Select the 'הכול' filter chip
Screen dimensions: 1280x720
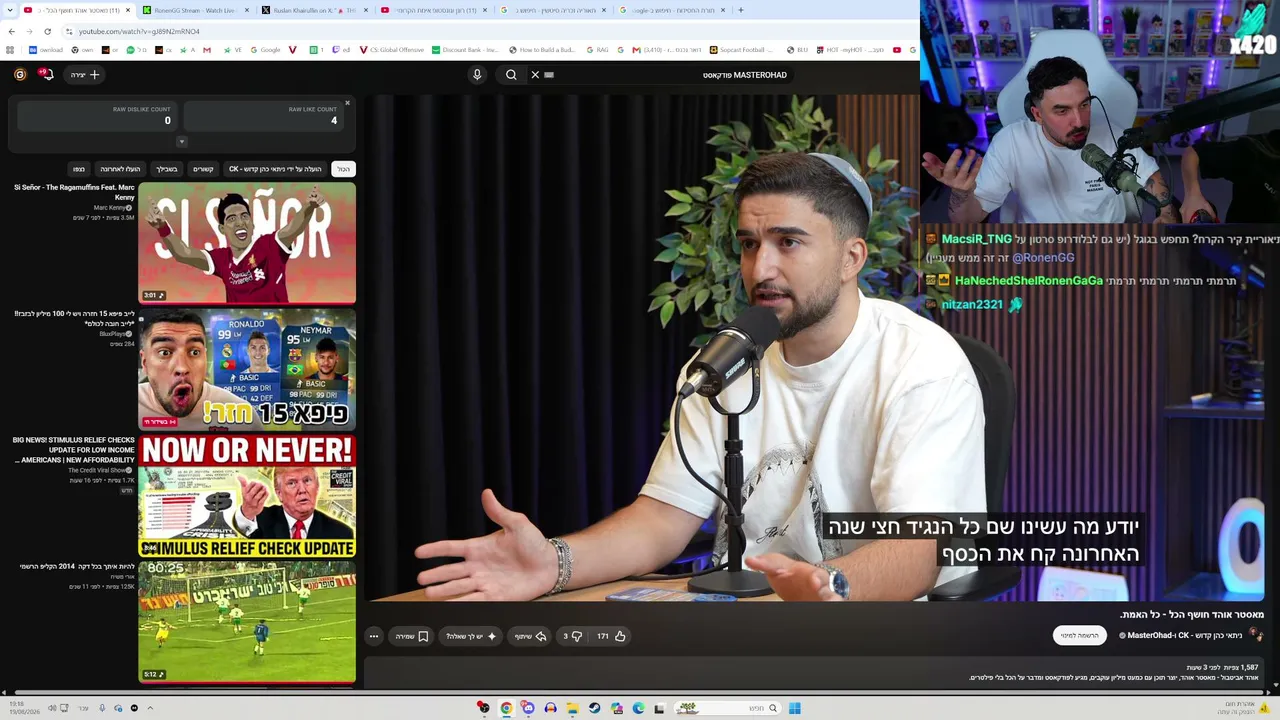(343, 169)
